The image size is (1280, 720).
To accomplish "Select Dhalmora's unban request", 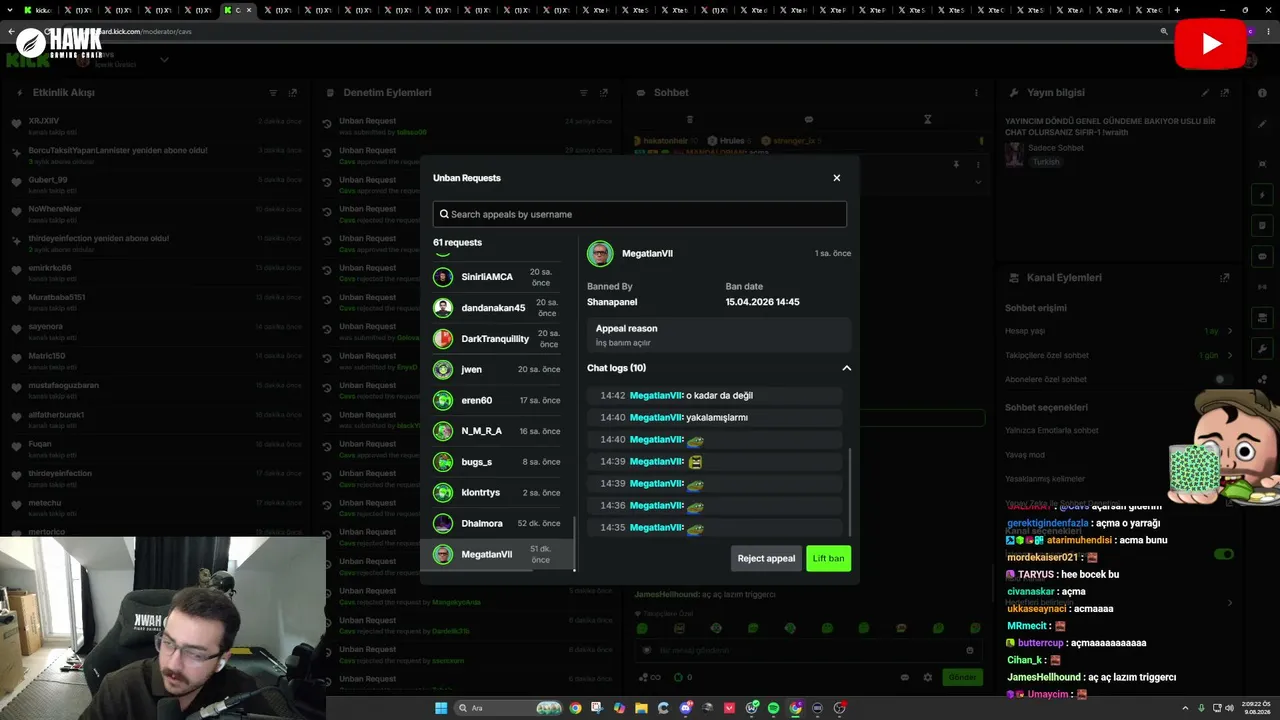I will point(497,523).
